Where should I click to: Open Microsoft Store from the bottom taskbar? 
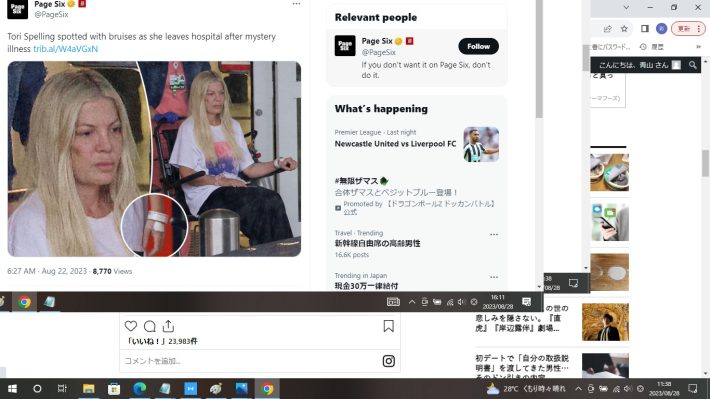(114, 389)
